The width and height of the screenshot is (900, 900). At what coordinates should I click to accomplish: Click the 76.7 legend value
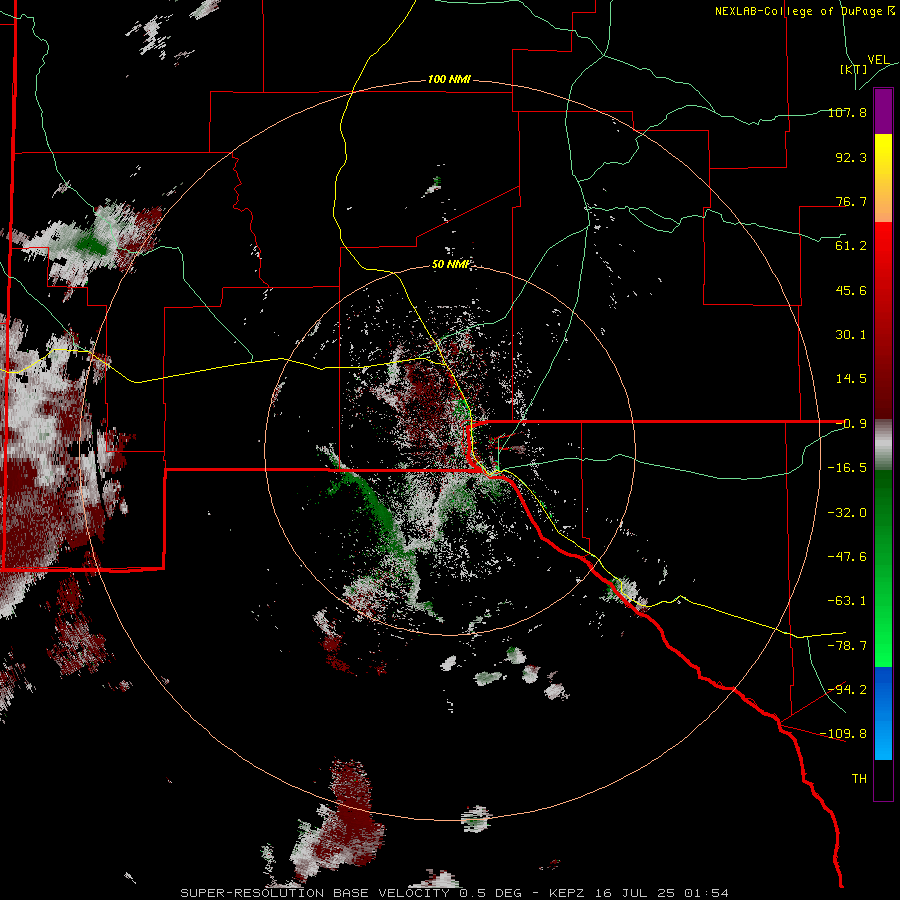point(851,201)
